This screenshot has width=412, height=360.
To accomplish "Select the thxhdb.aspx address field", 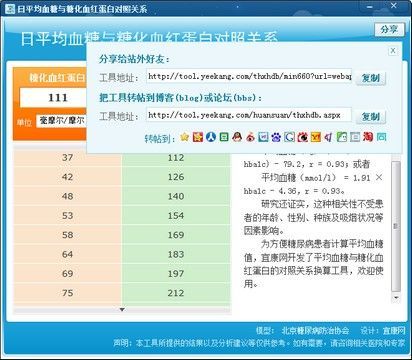I will point(249,115).
